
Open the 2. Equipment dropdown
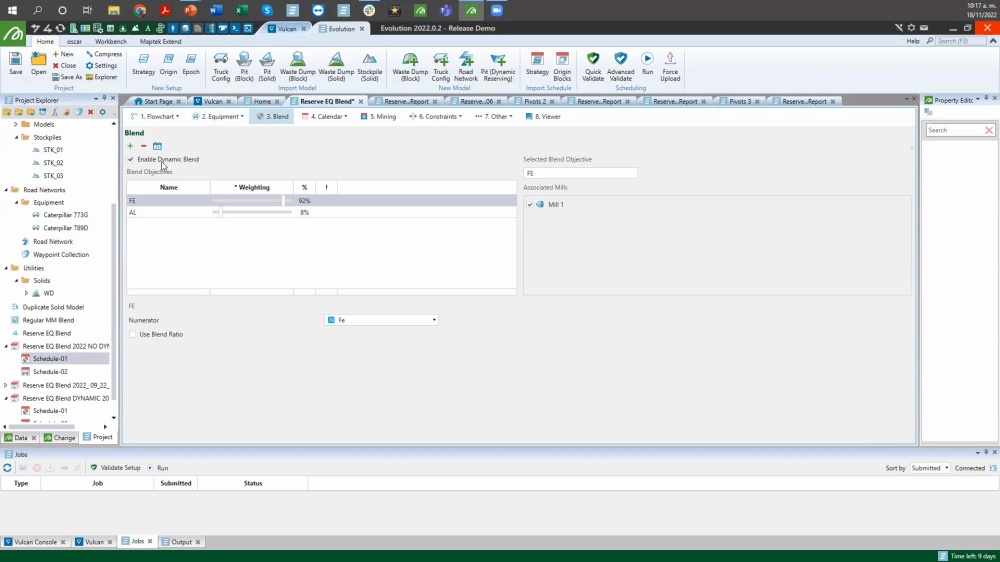tap(218, 117)
